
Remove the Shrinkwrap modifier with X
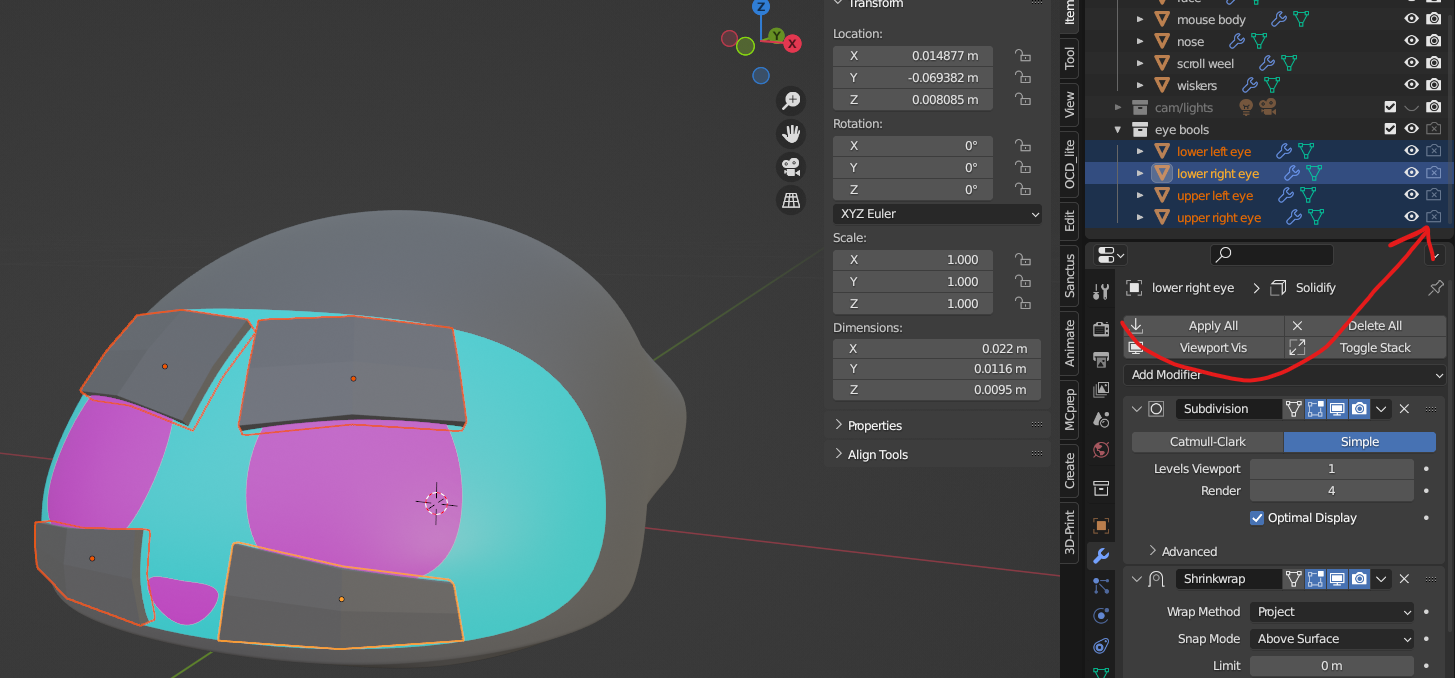[1404, 579]
